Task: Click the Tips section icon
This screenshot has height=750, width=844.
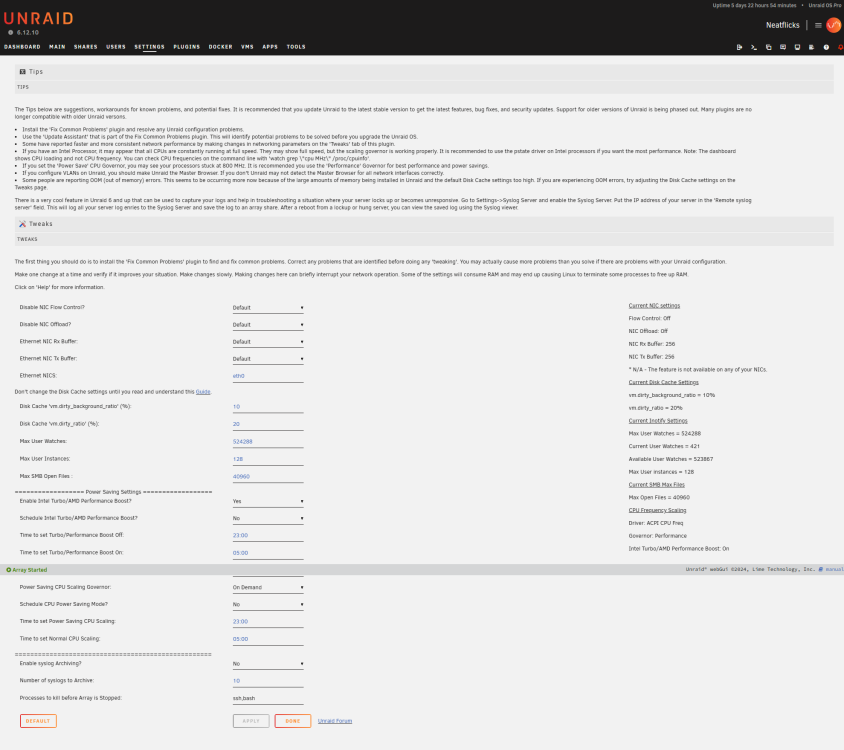Action: (x=23, y=72)
